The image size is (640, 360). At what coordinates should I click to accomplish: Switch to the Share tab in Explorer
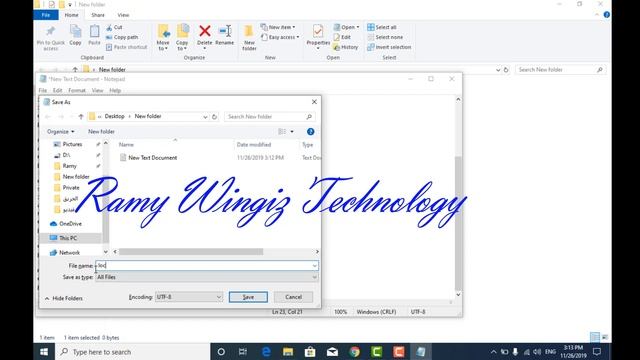[x=98, y=15]
